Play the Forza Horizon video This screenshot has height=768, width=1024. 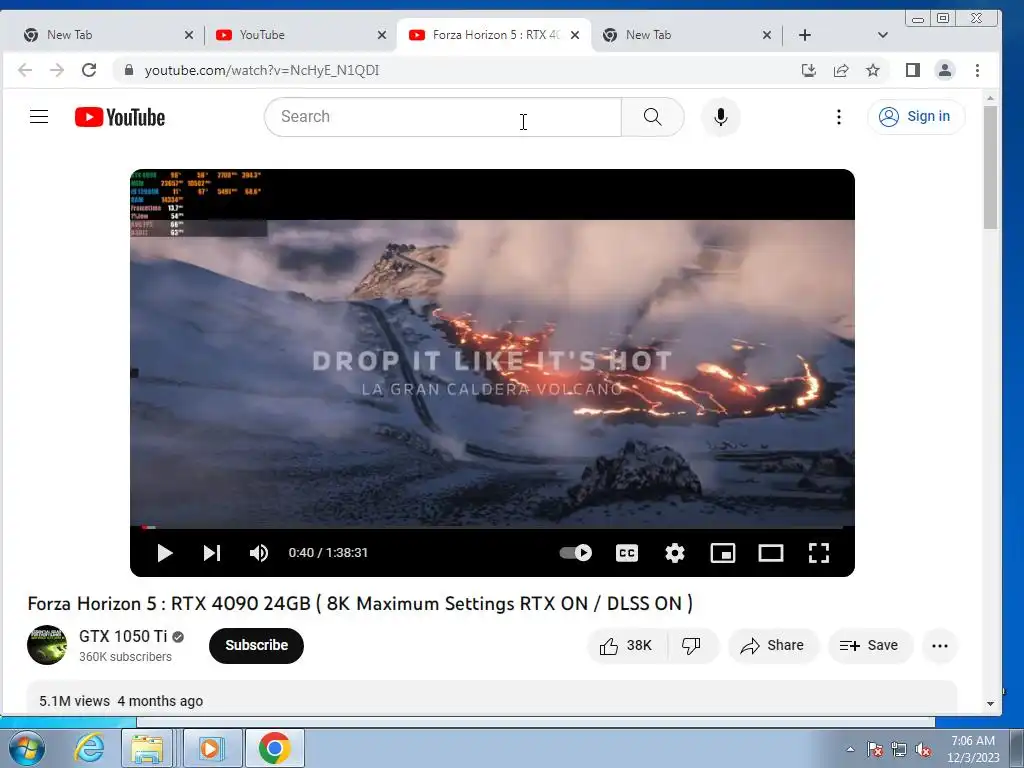[x=165, y=553]
